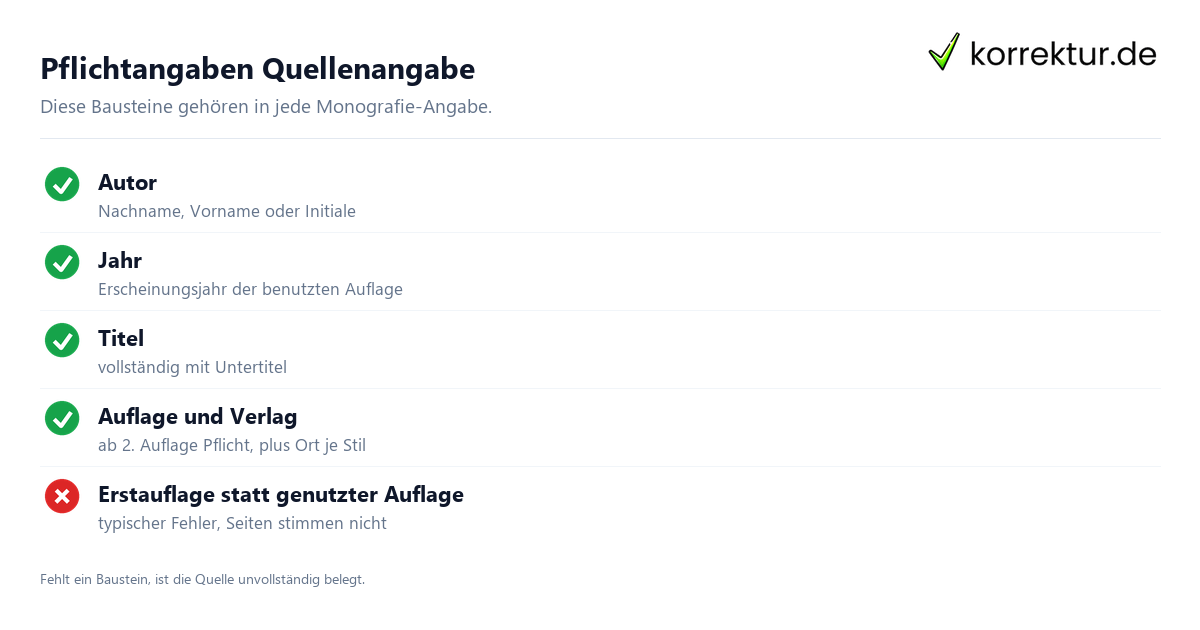The width and height of the screenshot is (1200, 630).
Task: Click description Nachname, Vorname oder Initiale
Action: (x=227, y=211)
